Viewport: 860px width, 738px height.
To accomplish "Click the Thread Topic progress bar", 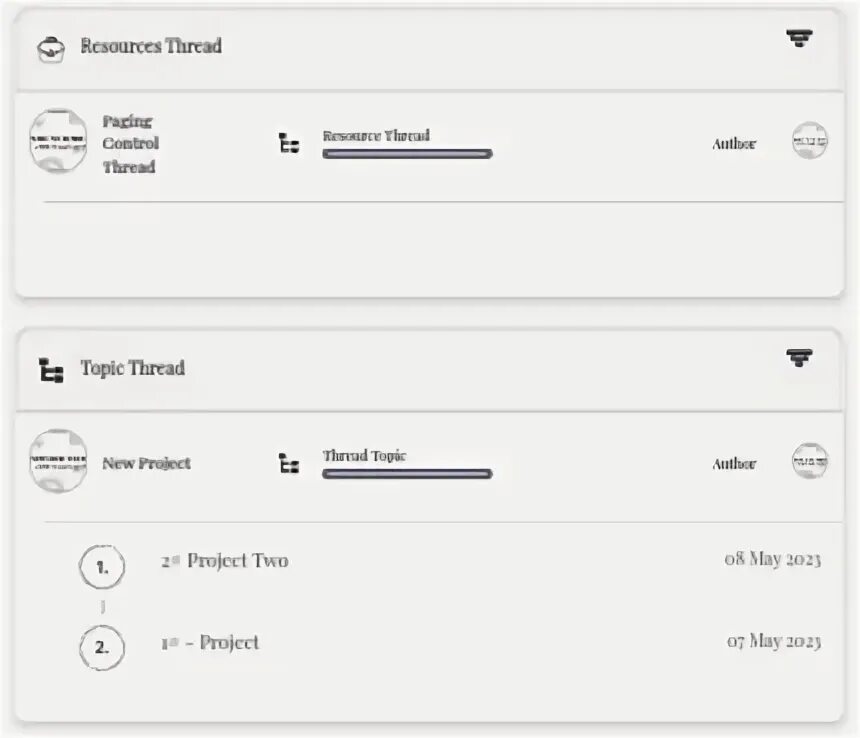I will click(407, 474).
